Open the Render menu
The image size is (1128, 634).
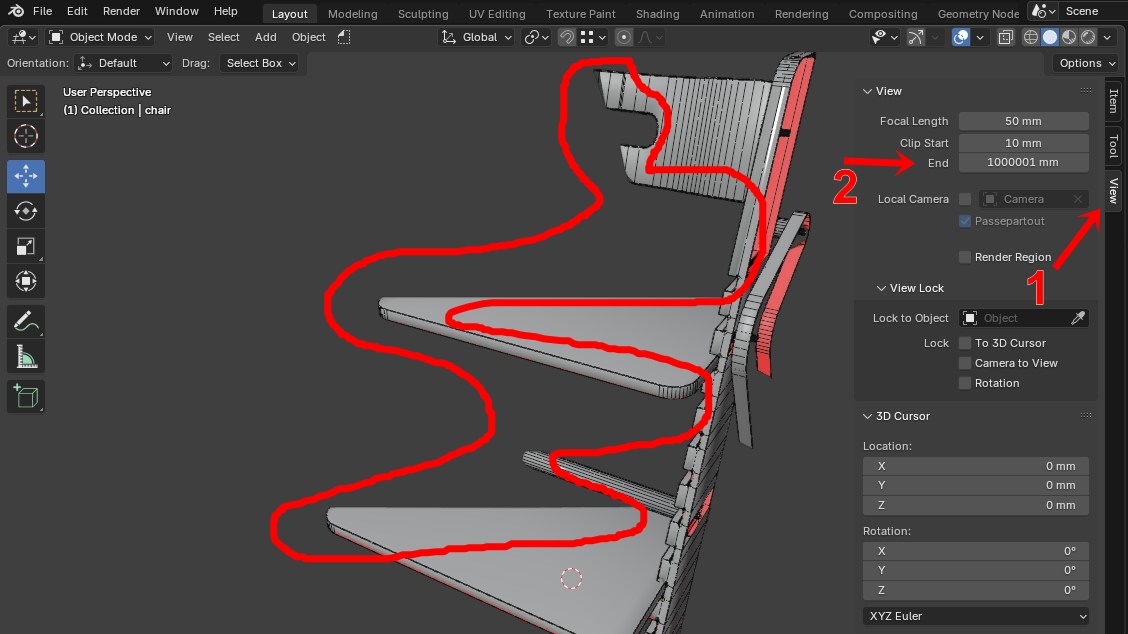pyautogui.click(x=121, y=12)
